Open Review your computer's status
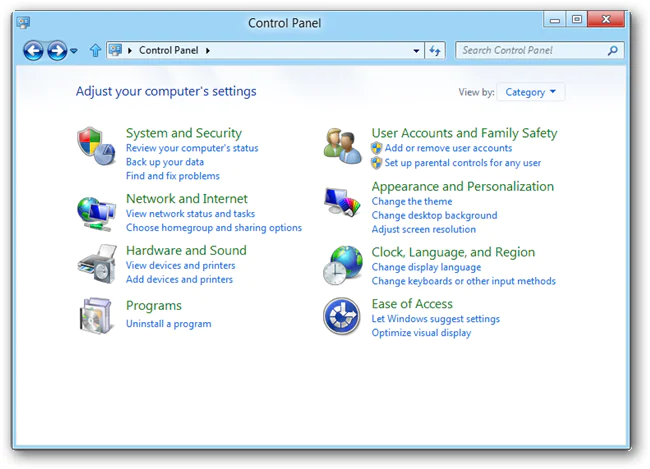Viewport: 650px width, 469px height. click(x=192, y=148)
